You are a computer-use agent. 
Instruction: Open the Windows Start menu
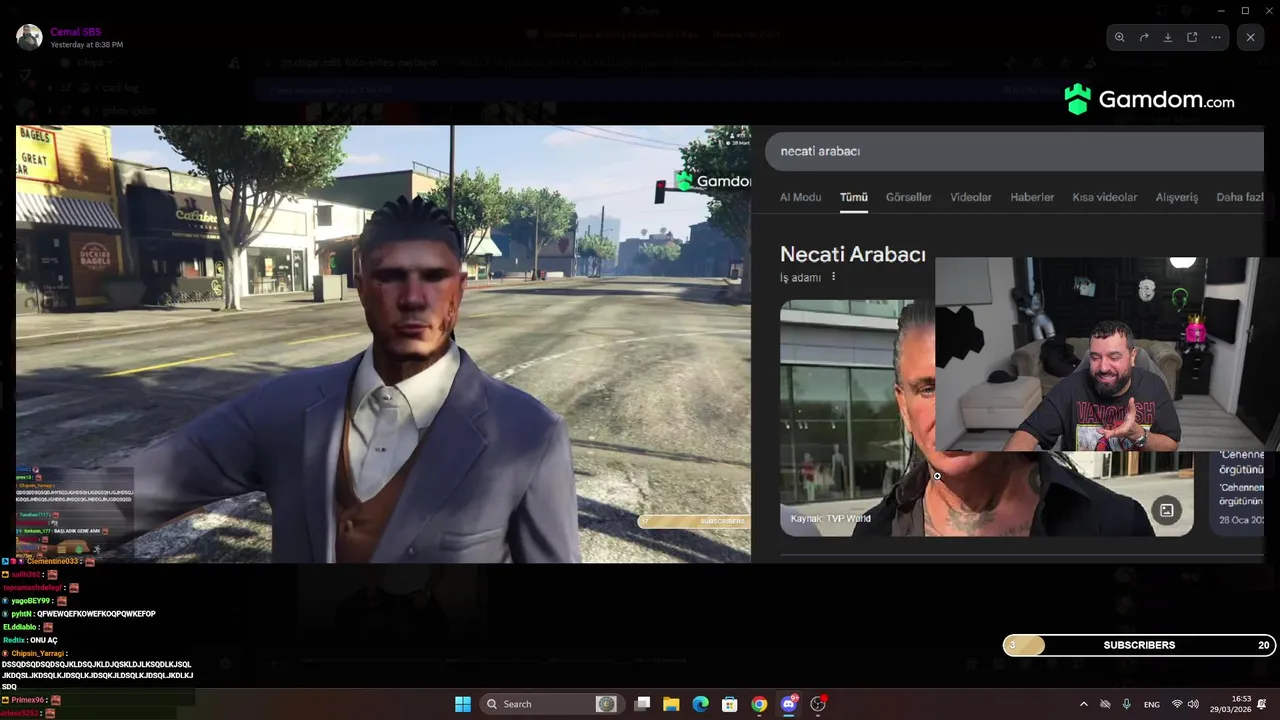(463, 704)
